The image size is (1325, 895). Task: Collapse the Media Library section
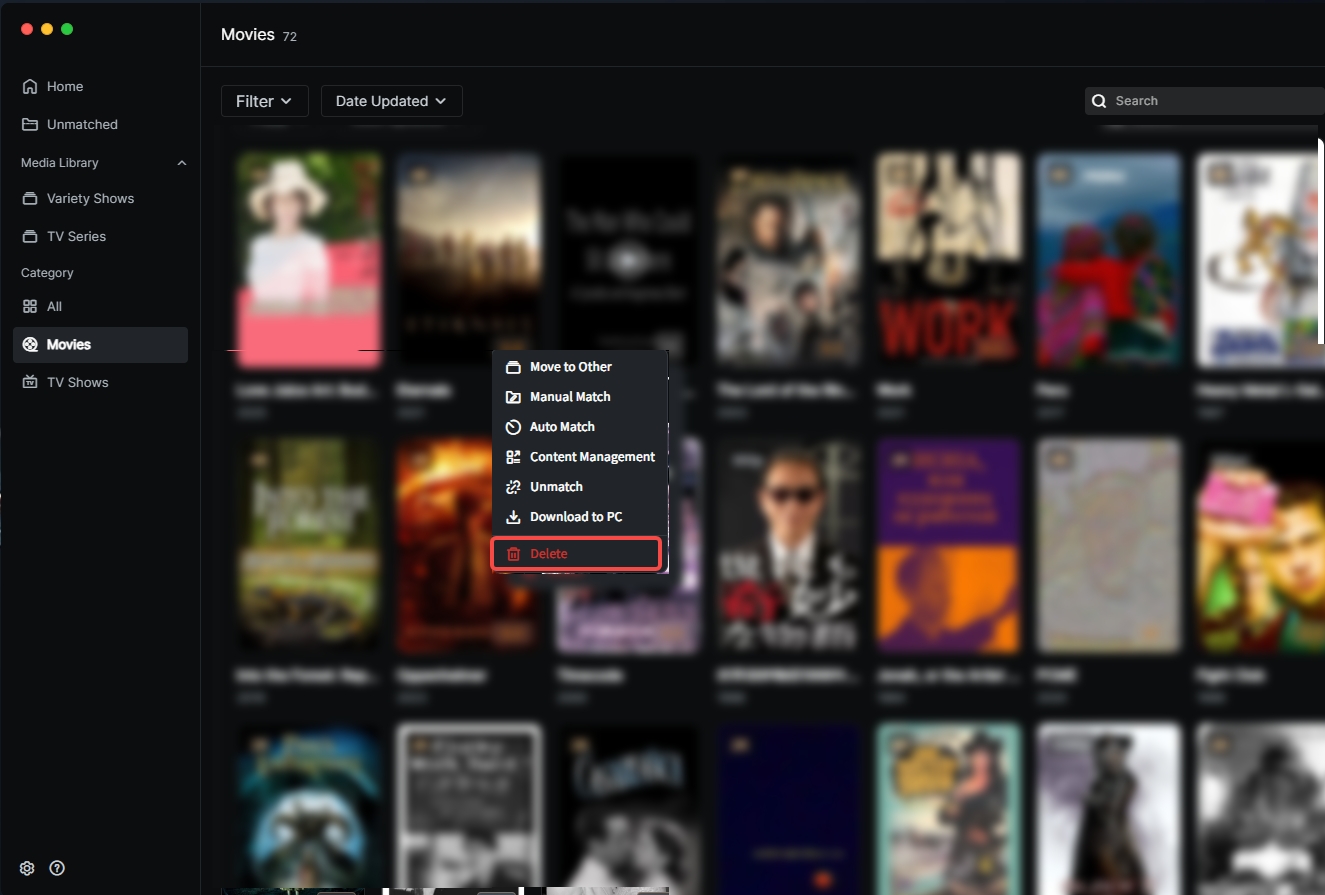click(x=182, y=163)
